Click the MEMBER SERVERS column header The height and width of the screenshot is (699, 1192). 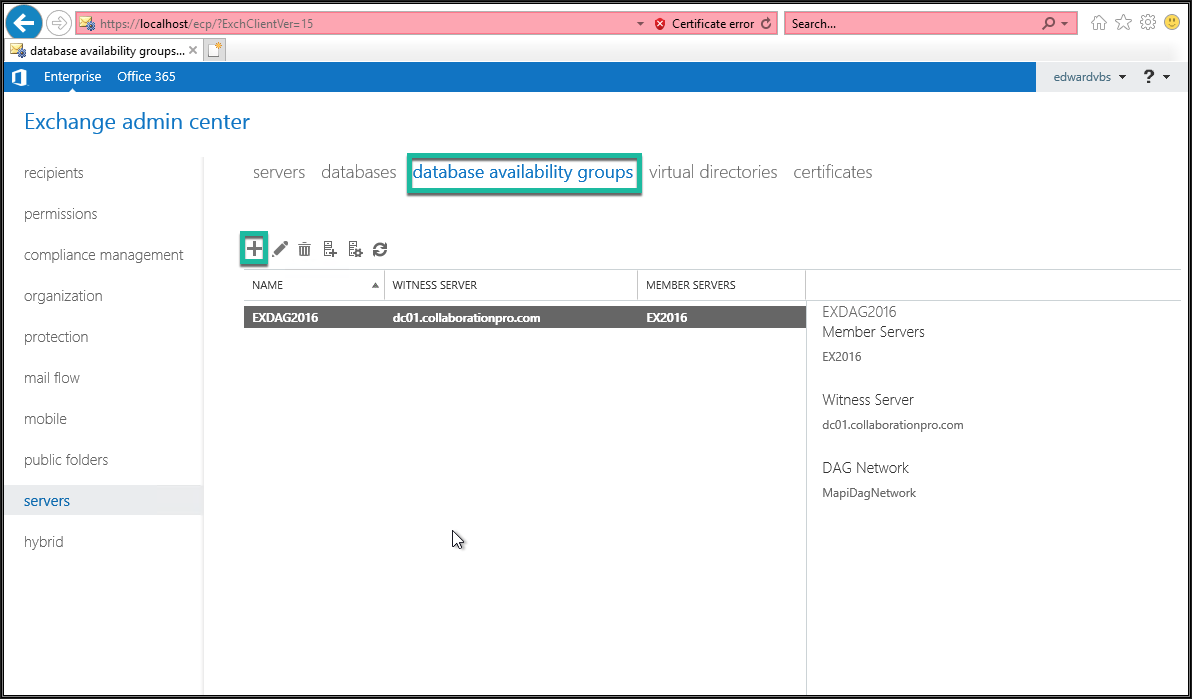coord(721,285)
